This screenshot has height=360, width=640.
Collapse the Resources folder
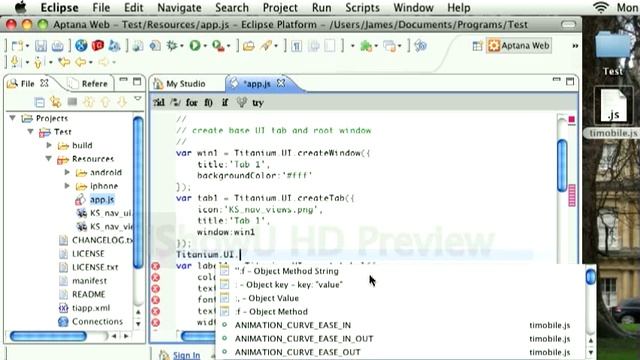click(49, 159)
